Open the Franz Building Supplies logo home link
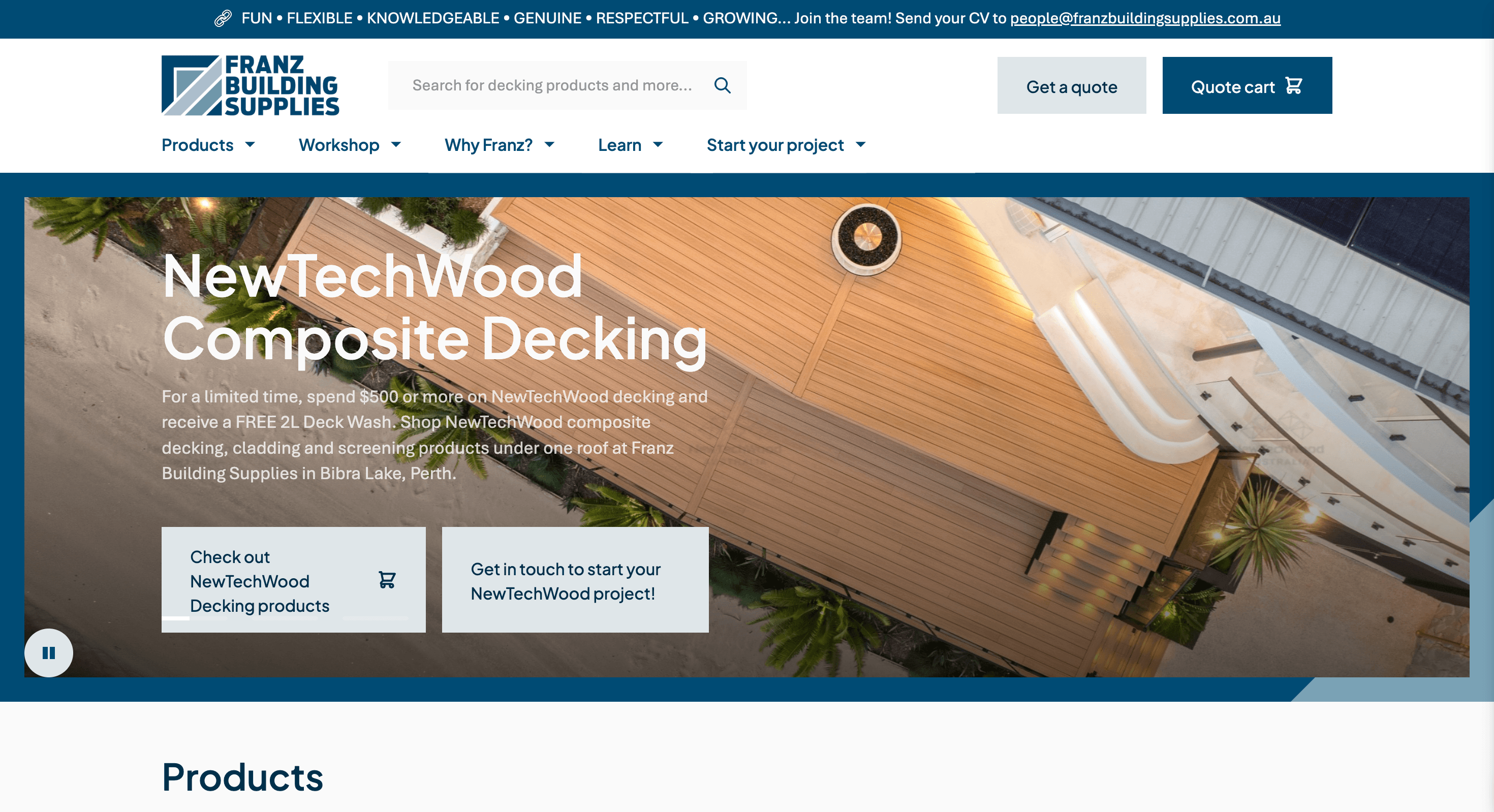Viewport: 1494px width, 812px height. (251, 86)
